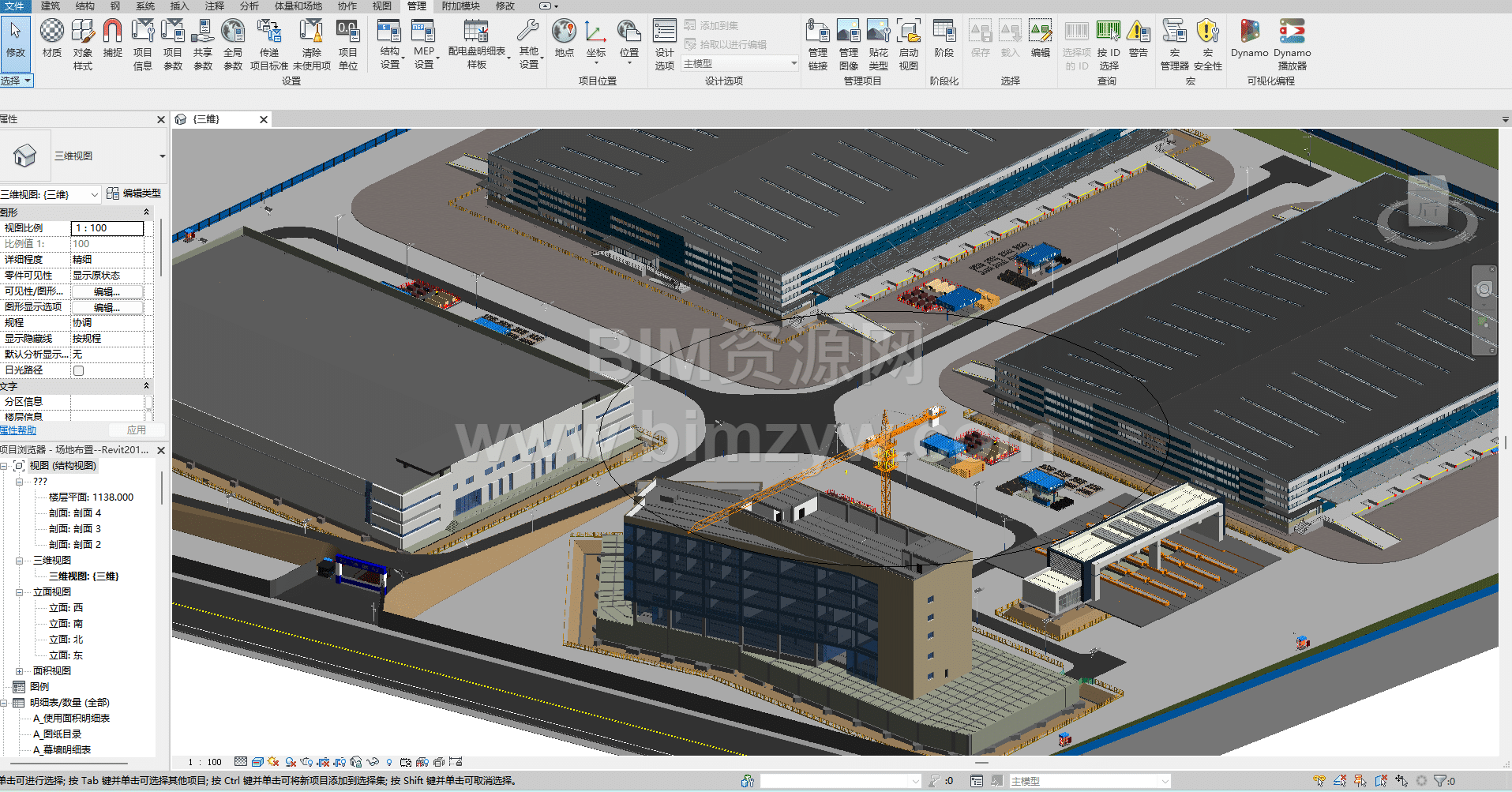Image resolution: width=1512 pixels, height=792 pixels.
Task: Collapse the 三维视图 tree node
Action: [x=20, y=561]
